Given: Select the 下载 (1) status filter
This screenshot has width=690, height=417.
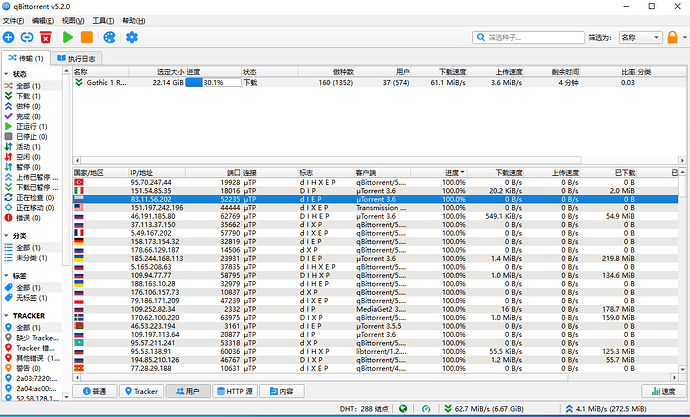Looking at the screenshot, I should coord(28,96).
